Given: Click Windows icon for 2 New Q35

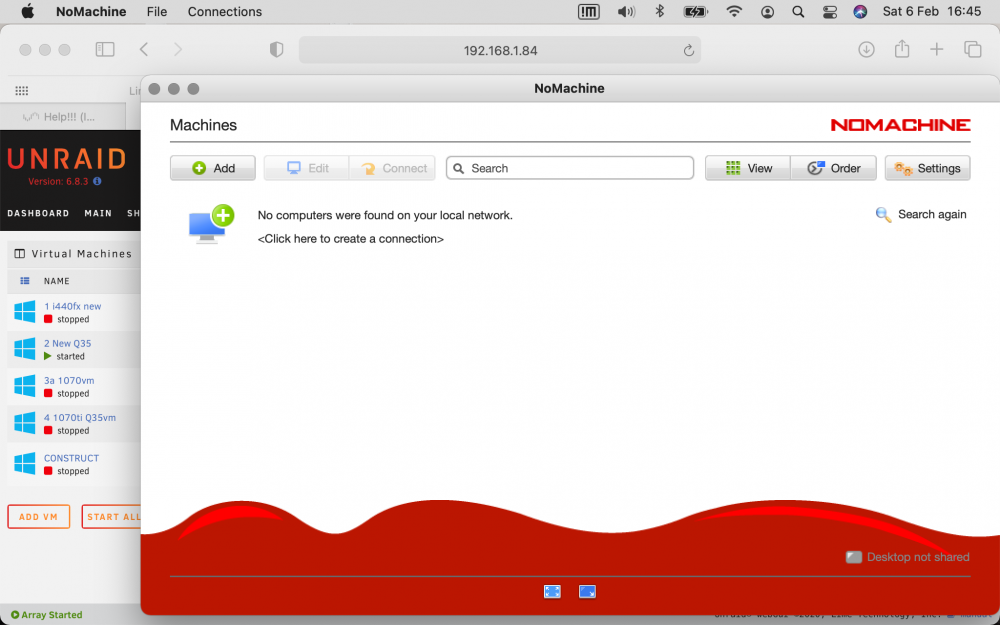Looking at the screenshot, I should pyautogui.click(x=25, y=349).
